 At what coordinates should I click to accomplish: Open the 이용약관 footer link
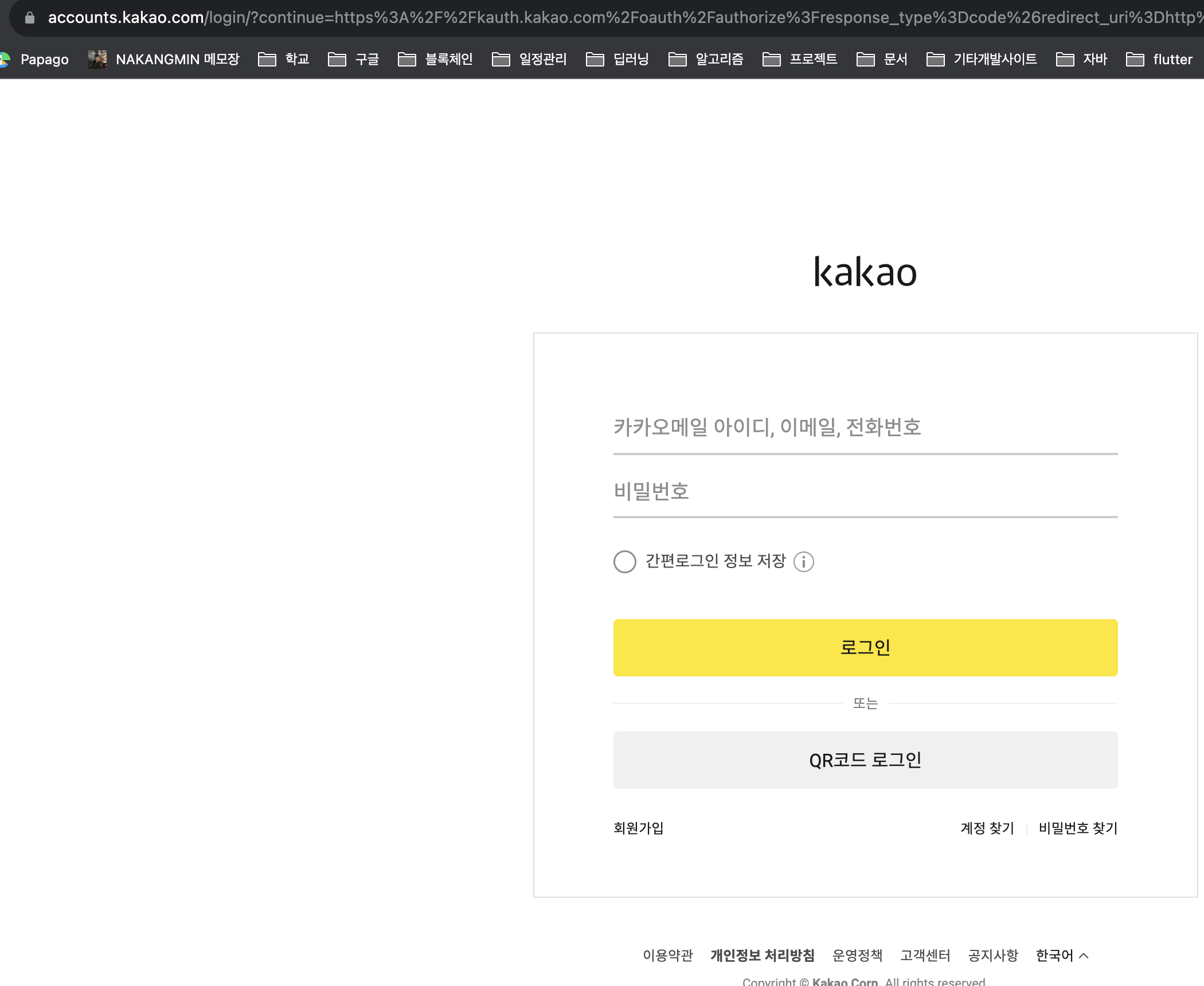(668, 955)
